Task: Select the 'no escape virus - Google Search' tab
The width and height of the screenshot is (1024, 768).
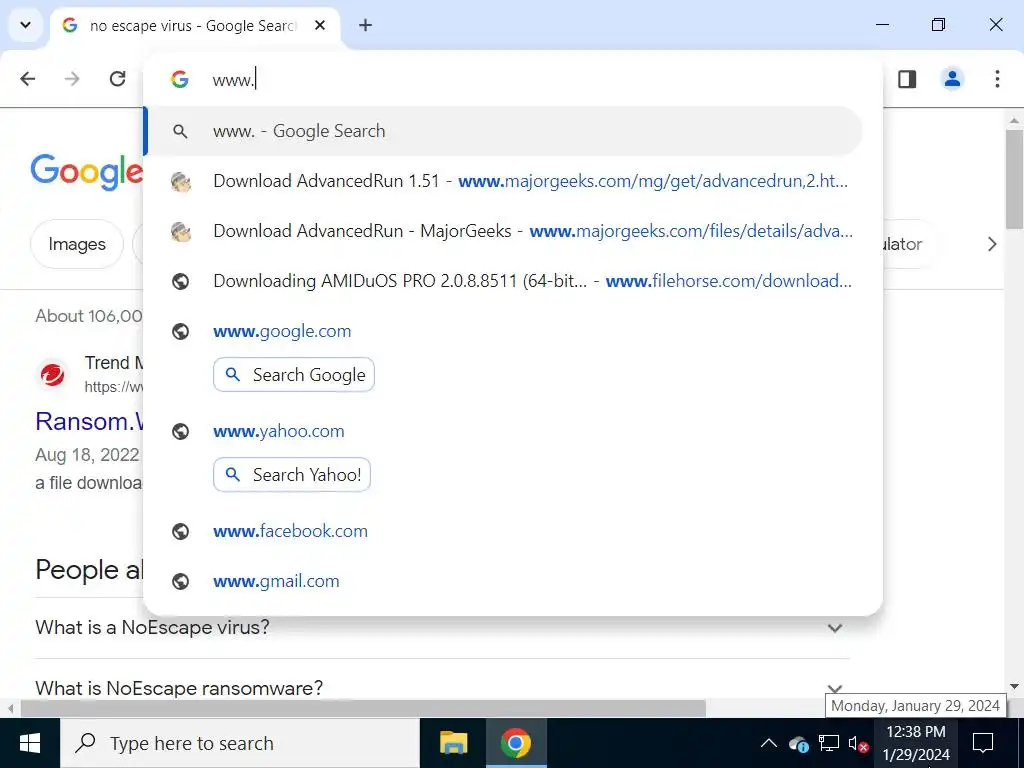Action: tap(193, 25)
